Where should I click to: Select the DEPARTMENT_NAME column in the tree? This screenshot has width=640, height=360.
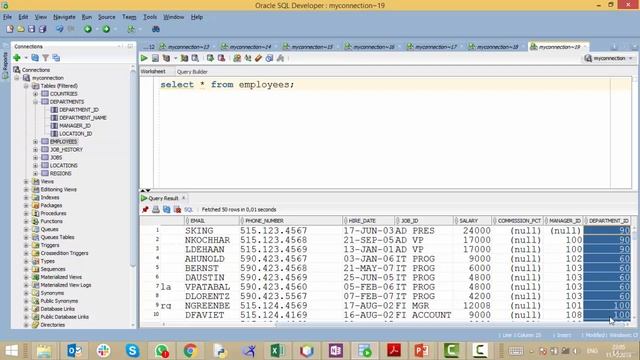(83, 118)
